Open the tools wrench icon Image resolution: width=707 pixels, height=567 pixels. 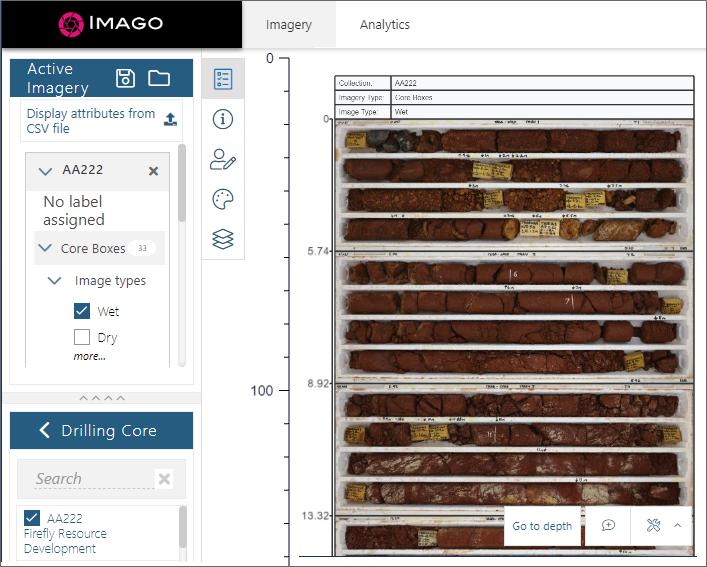click(x=653, y=526)
